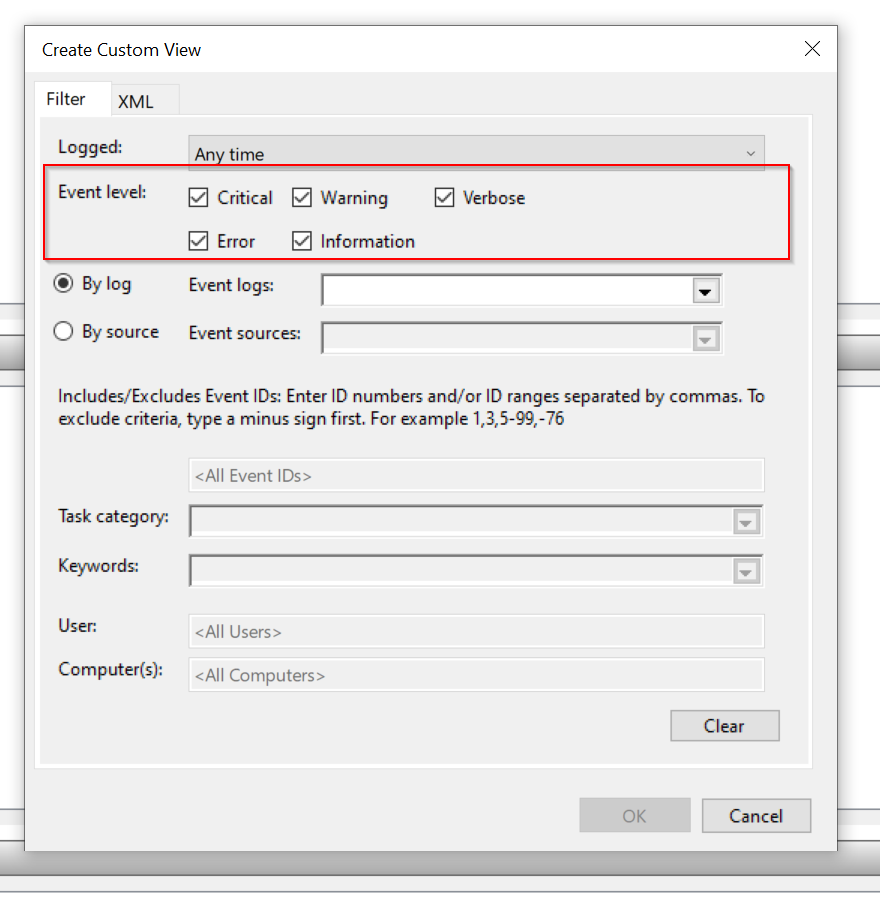880x897 pixels.
Task: Click the All Computers input field
Action: (x=476, y=674)
